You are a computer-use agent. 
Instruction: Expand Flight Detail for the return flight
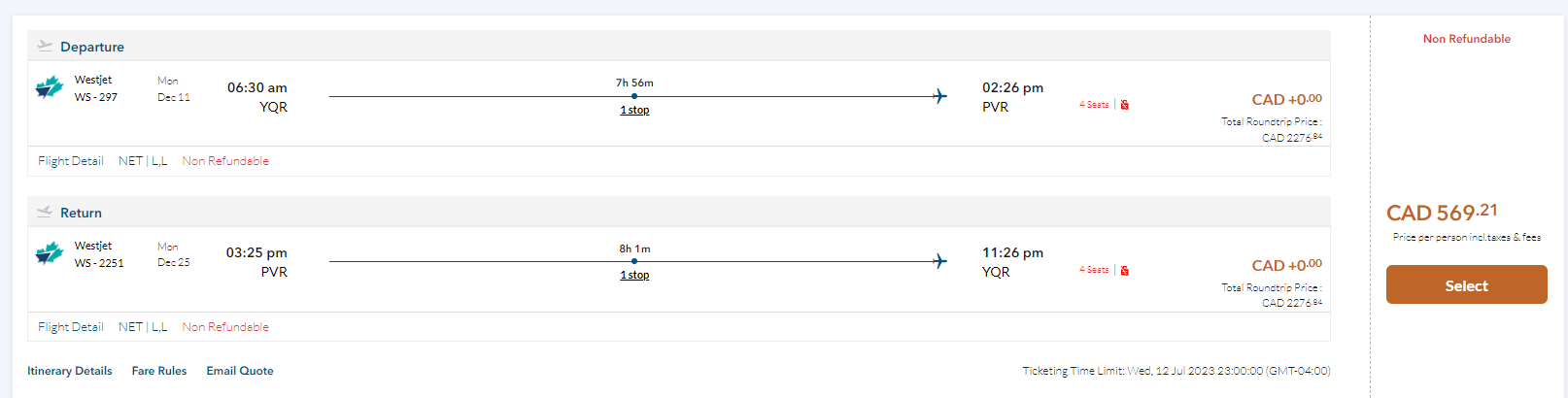pyautogui.click(x=71, y=327)
